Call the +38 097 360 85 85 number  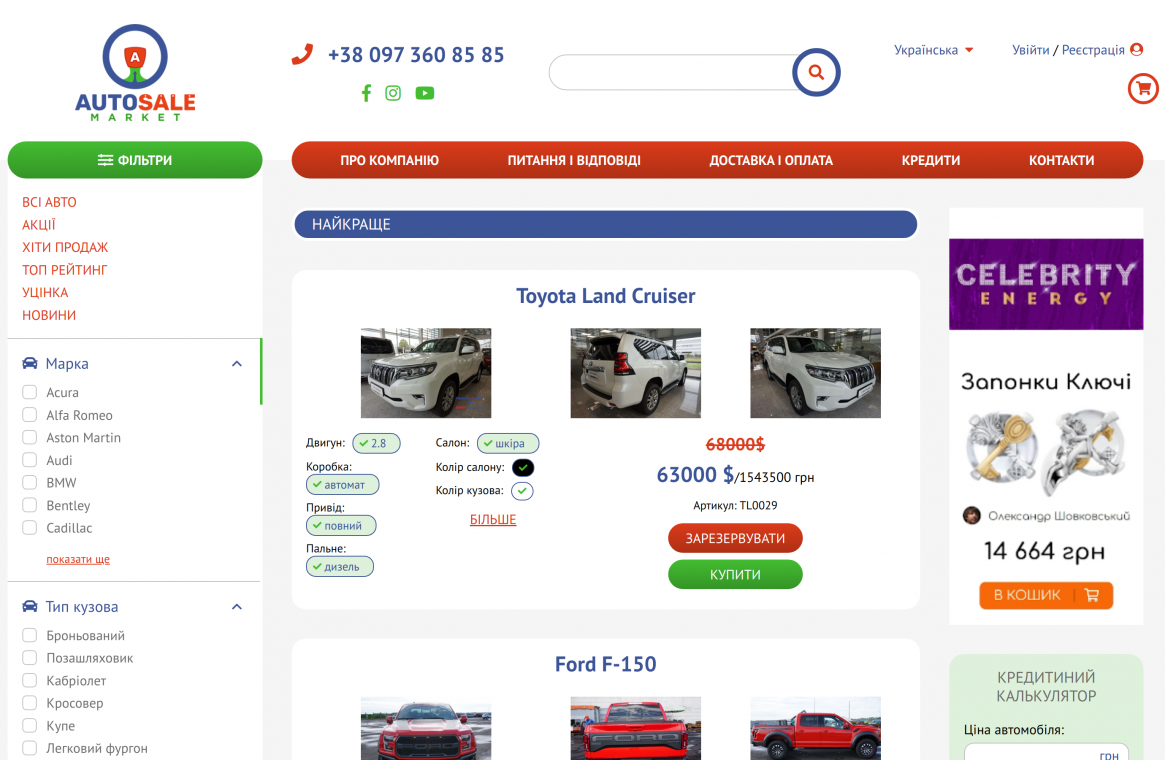pyautogui.click(x=416, y=55)
